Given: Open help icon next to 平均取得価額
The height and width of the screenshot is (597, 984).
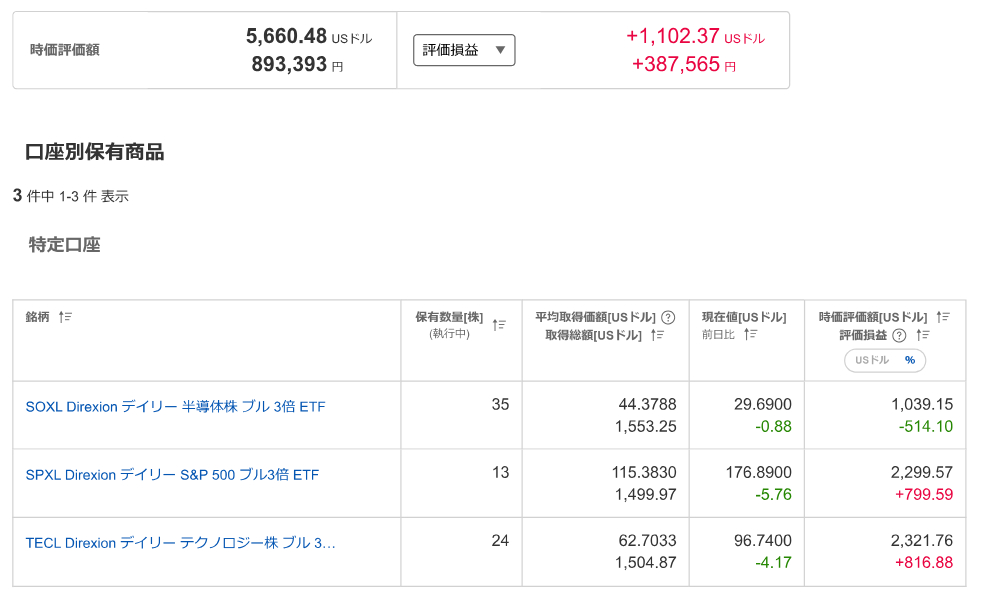Looking at the screenshot, I should (x=668, y=317).
